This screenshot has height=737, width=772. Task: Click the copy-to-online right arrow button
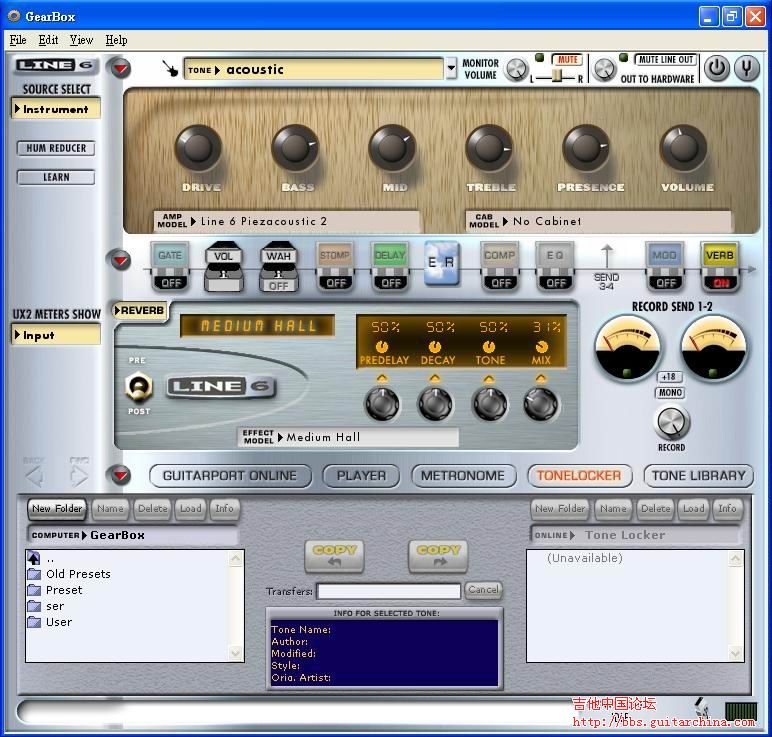coord(438,555)
